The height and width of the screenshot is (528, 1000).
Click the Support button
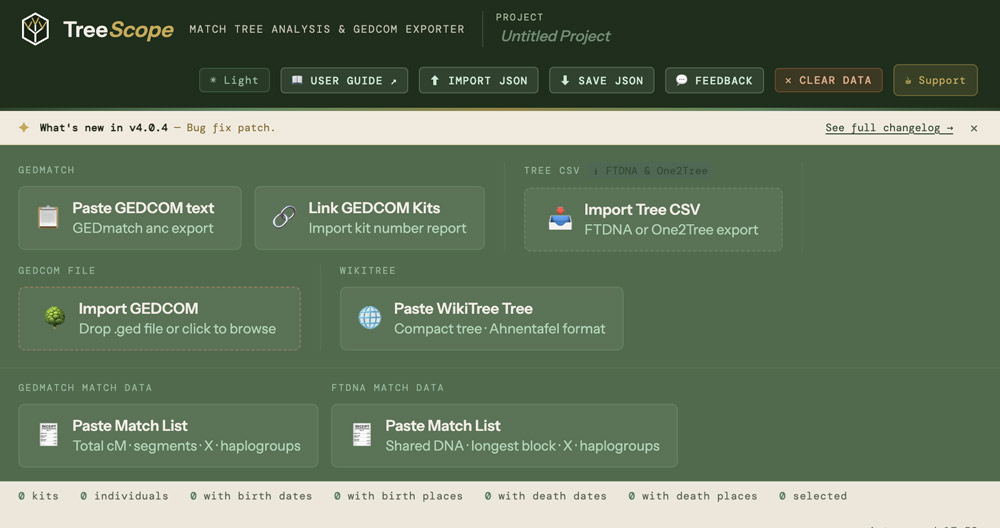[x=935, y=80]
